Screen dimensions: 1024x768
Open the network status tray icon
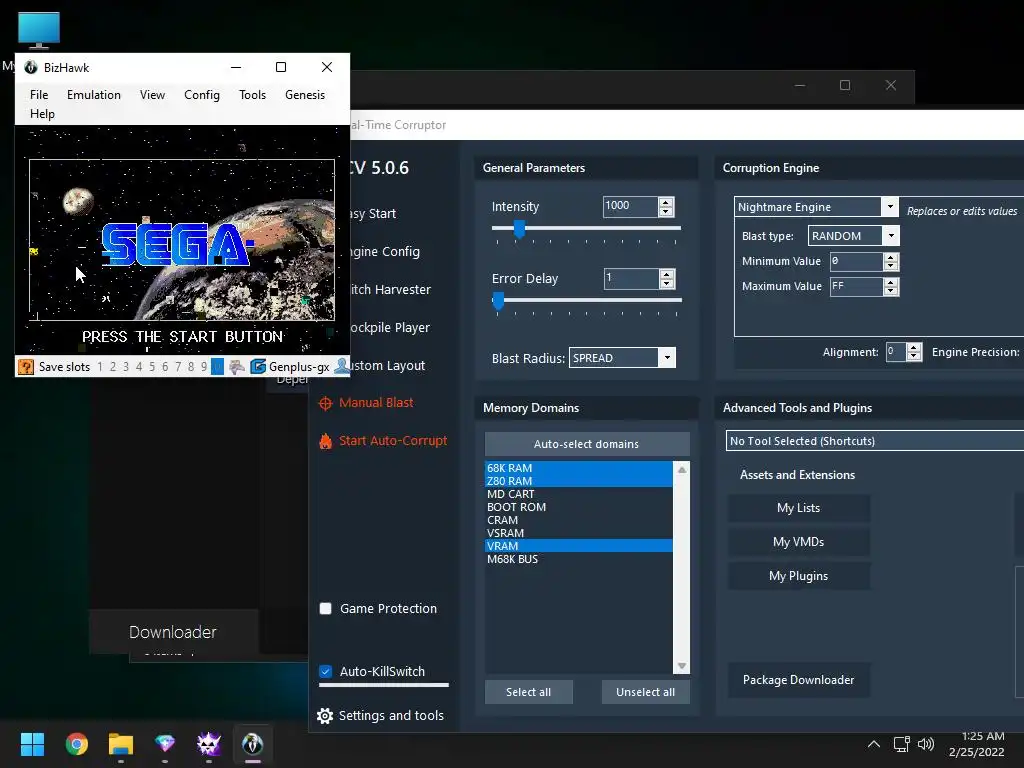(x=902, y=744)
